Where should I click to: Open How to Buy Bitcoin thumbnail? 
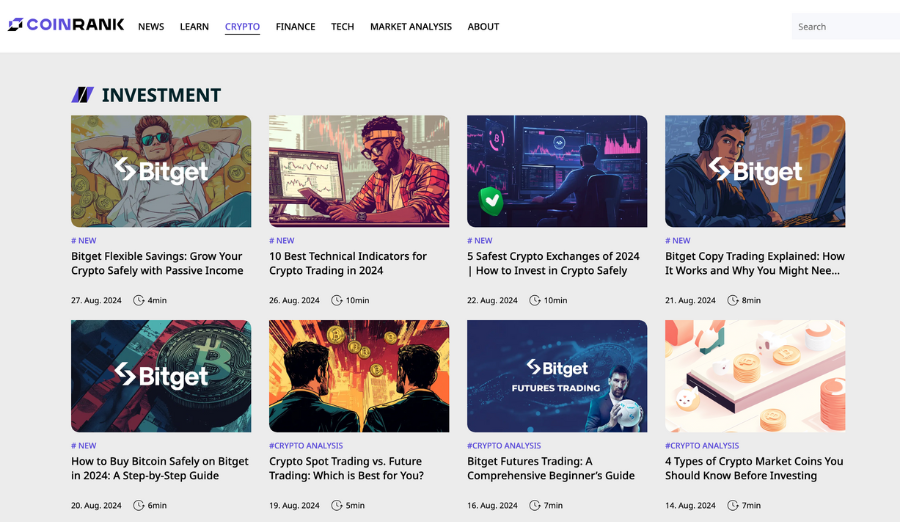(x=161, y=376)
